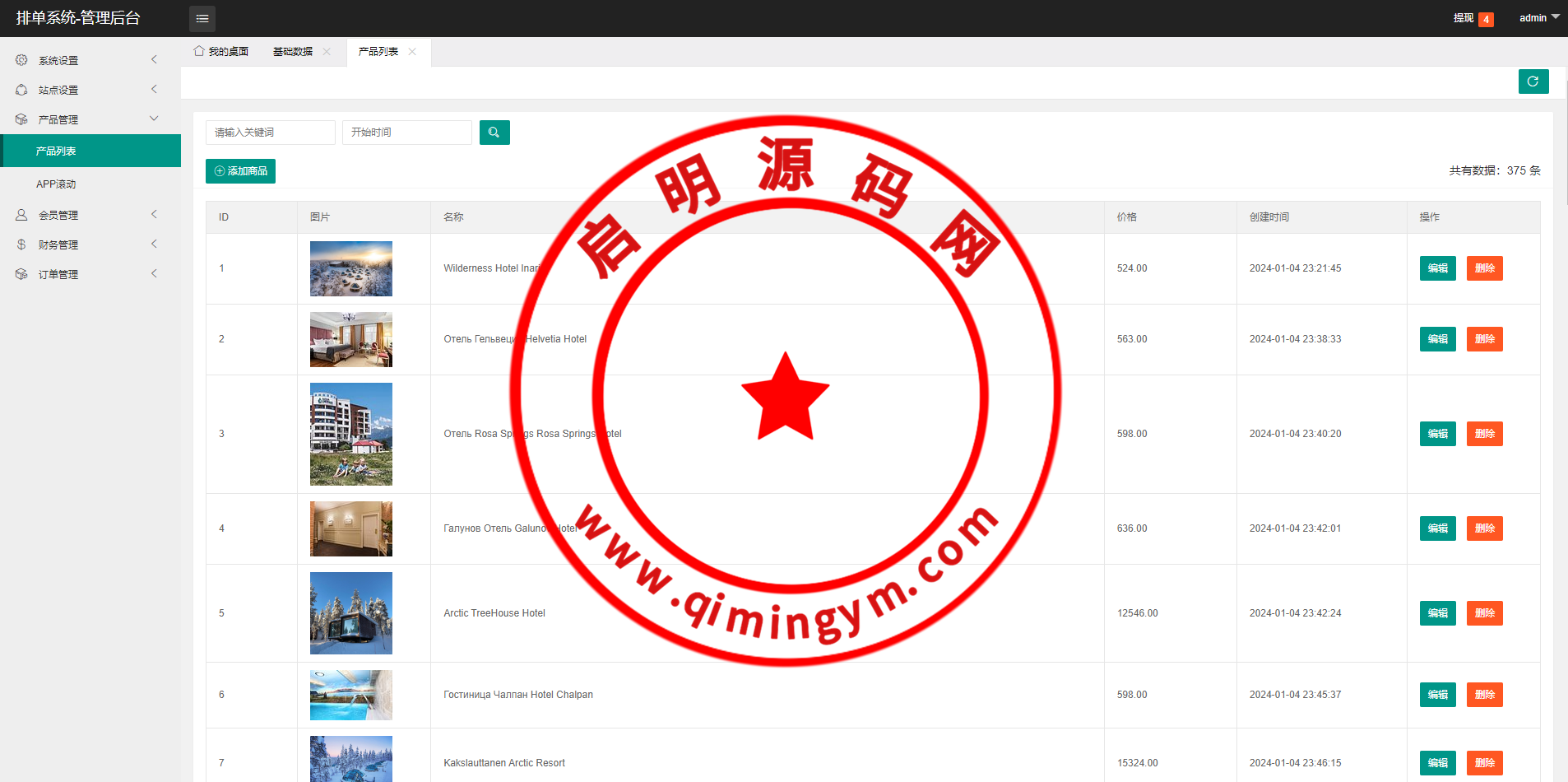
Task: Open the admin user dropdown
Action: (x=1538, y=18)
